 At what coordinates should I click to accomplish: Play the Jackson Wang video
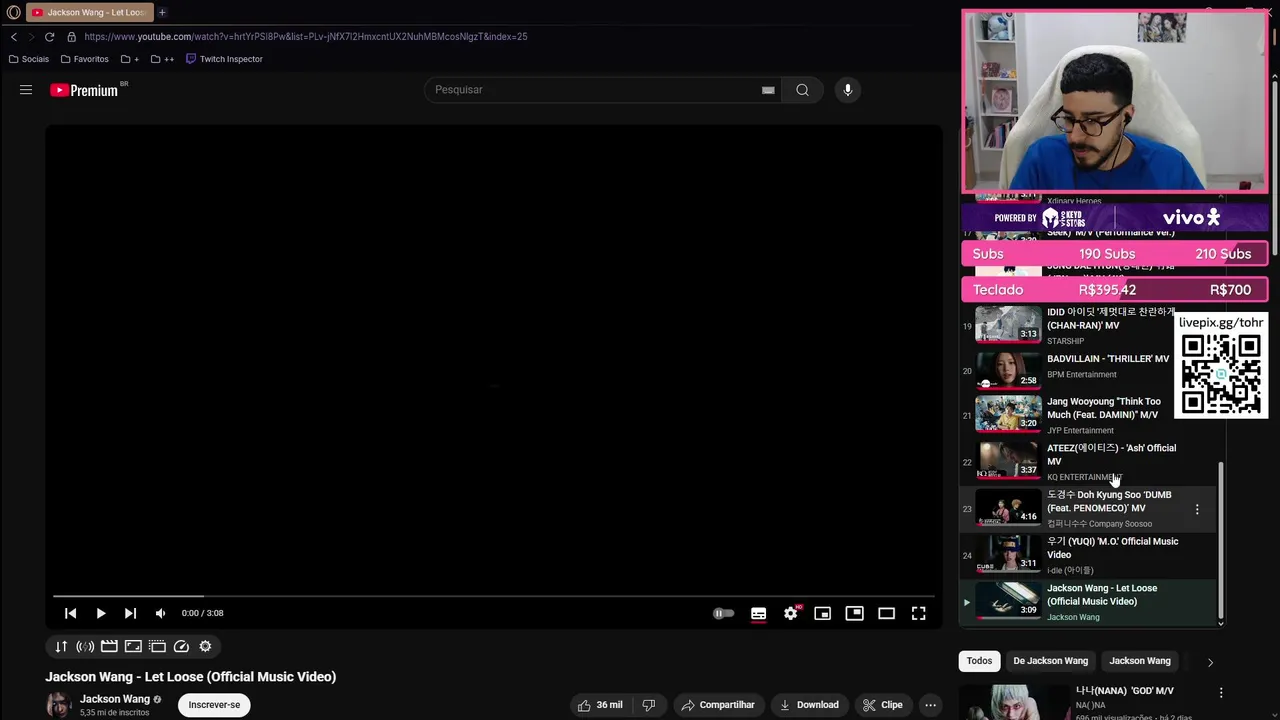pos(100,613)
